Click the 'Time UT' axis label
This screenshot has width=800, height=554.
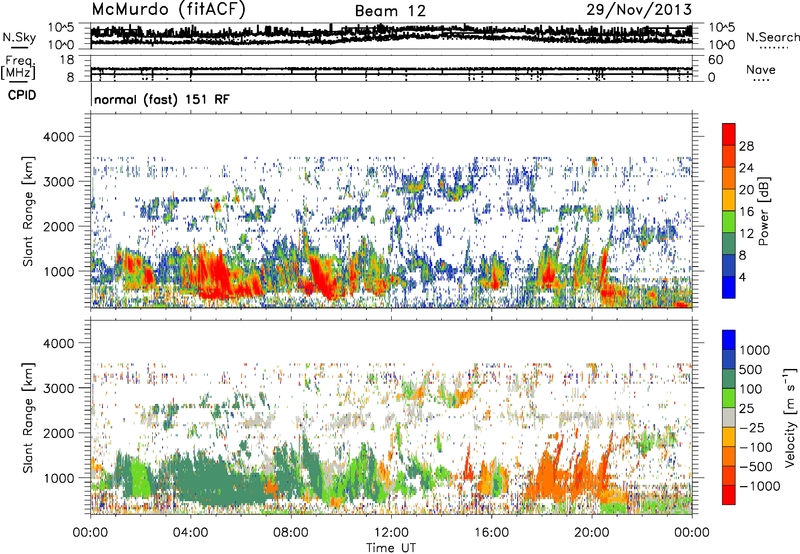[391, 547]
